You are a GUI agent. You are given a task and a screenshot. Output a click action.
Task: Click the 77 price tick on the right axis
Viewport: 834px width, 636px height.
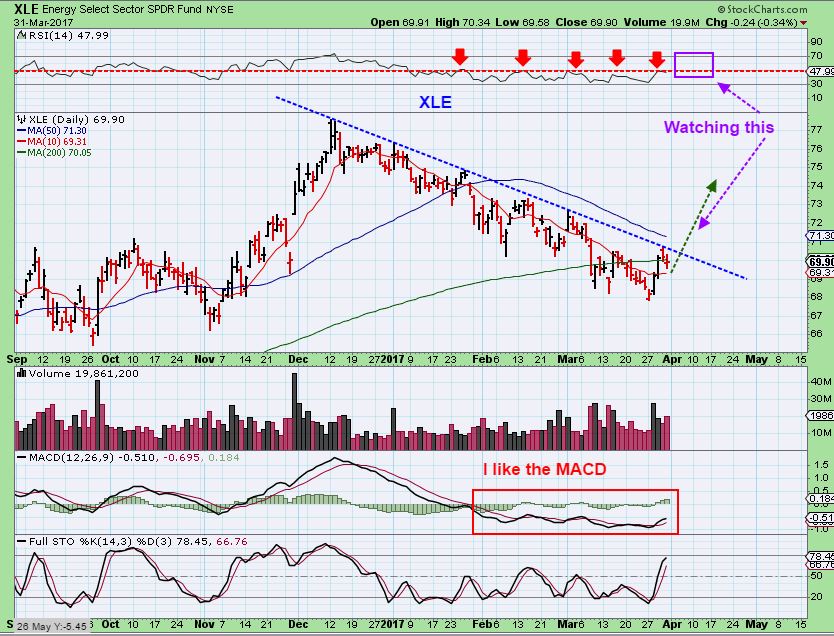tap(816, 129)
